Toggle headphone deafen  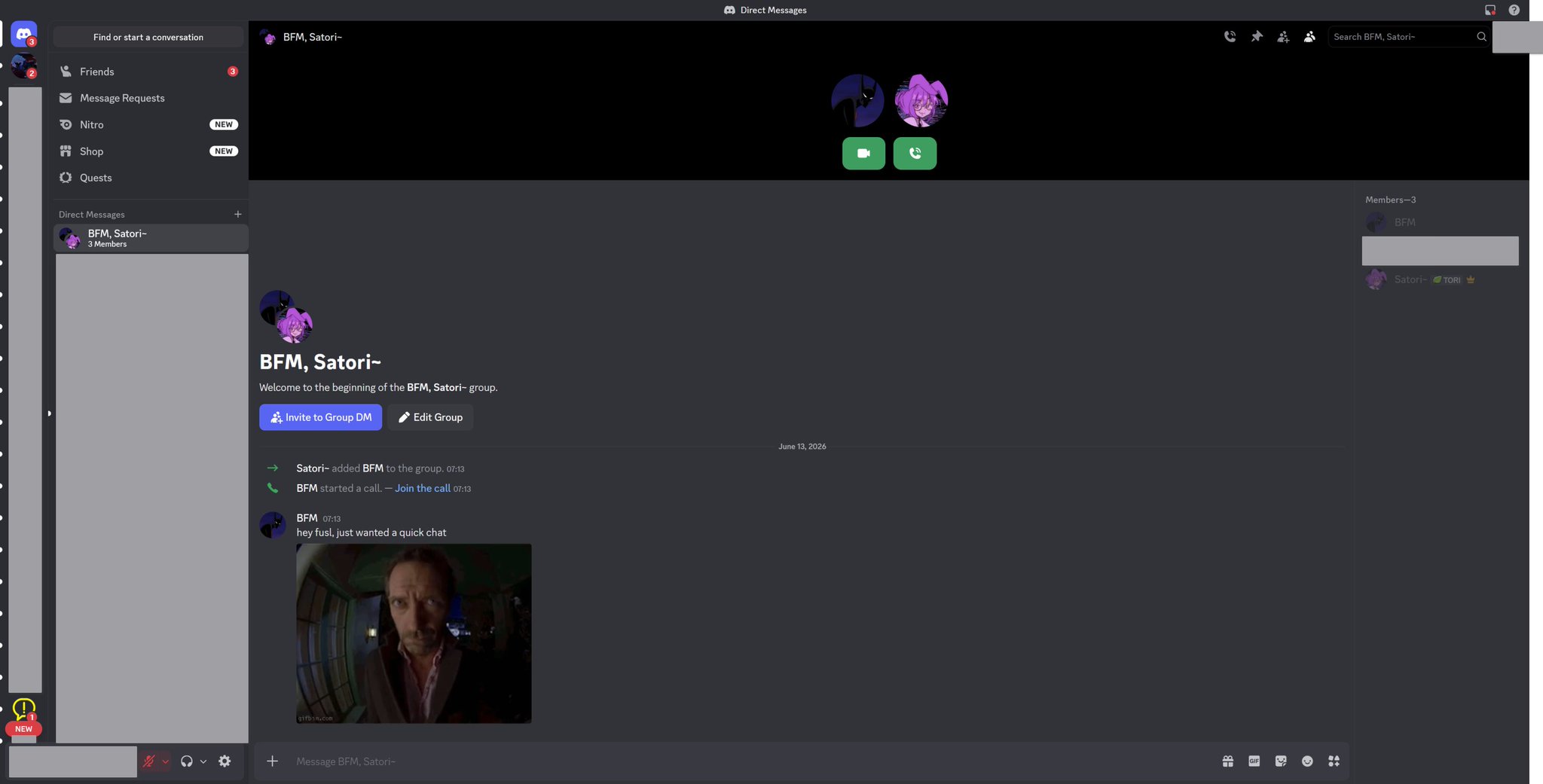pyautogui.click(x=186, y=761)
